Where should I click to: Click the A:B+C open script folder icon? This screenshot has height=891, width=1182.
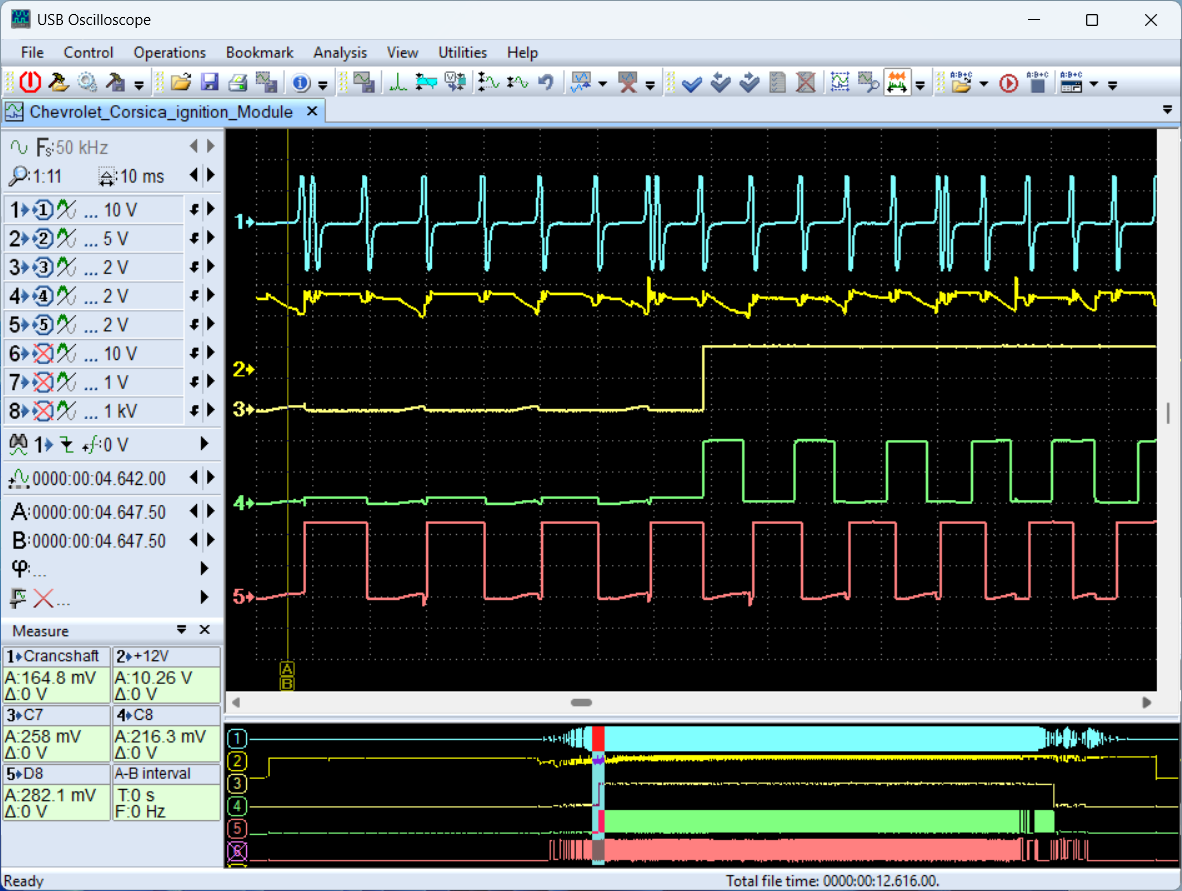tap(961, 82)
